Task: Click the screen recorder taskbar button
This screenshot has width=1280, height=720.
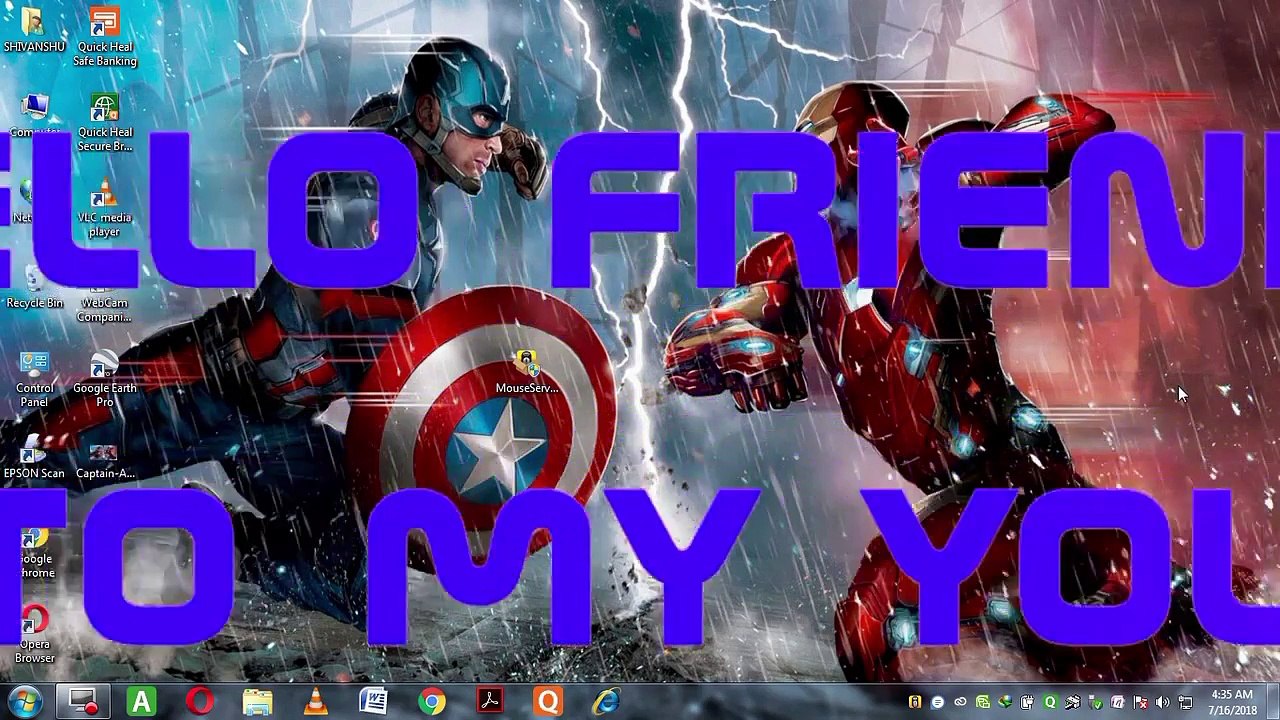Action: tap(83, 702)
